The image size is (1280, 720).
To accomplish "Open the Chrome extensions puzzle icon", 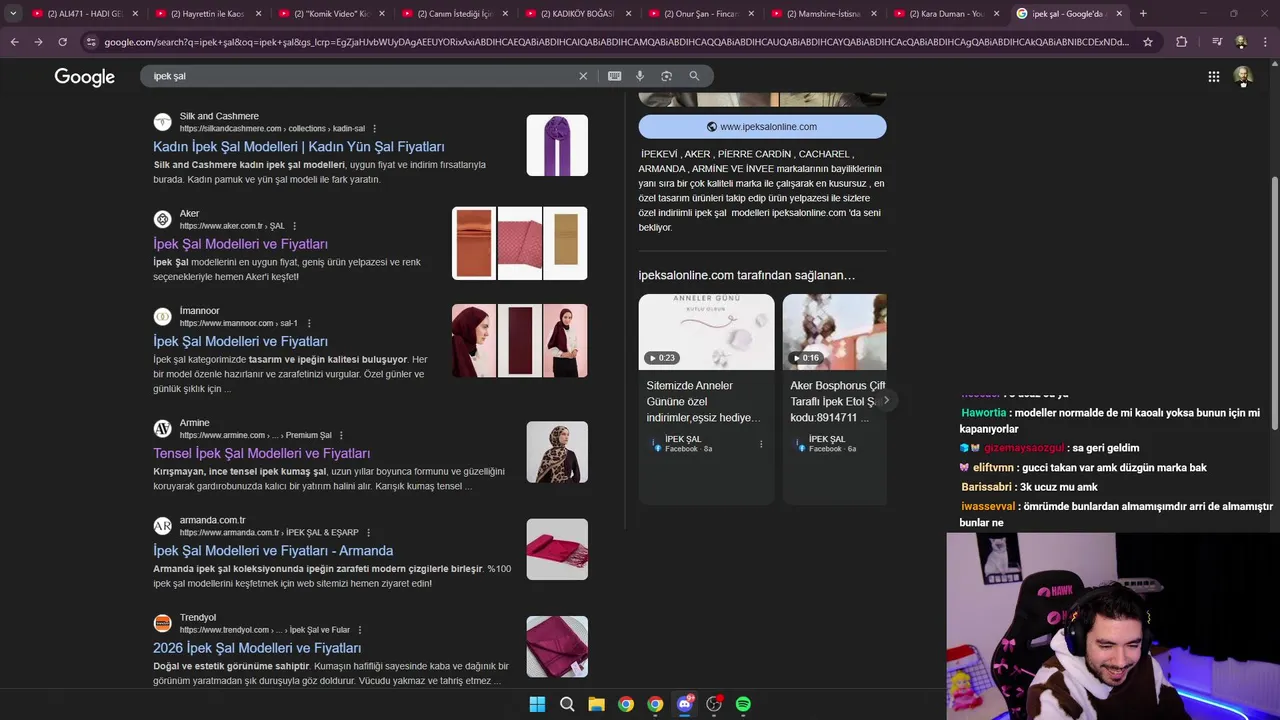I will tap(1182, 42).
